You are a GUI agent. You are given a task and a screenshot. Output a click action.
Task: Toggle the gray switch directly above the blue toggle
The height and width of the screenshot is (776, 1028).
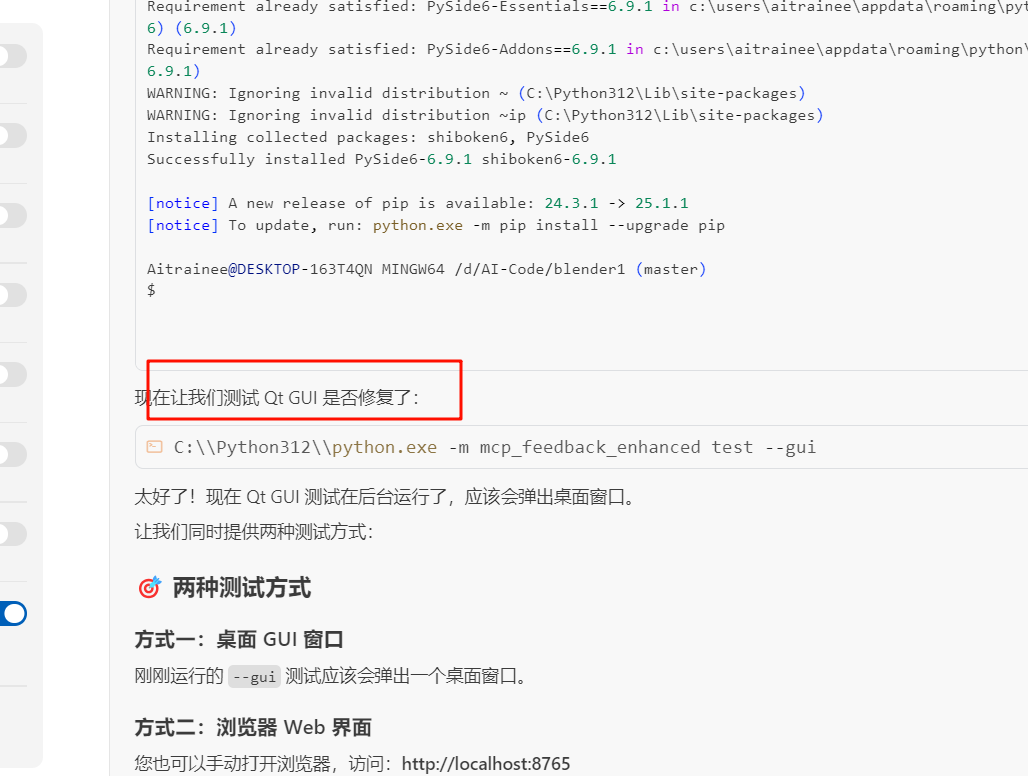click(13, 534)
